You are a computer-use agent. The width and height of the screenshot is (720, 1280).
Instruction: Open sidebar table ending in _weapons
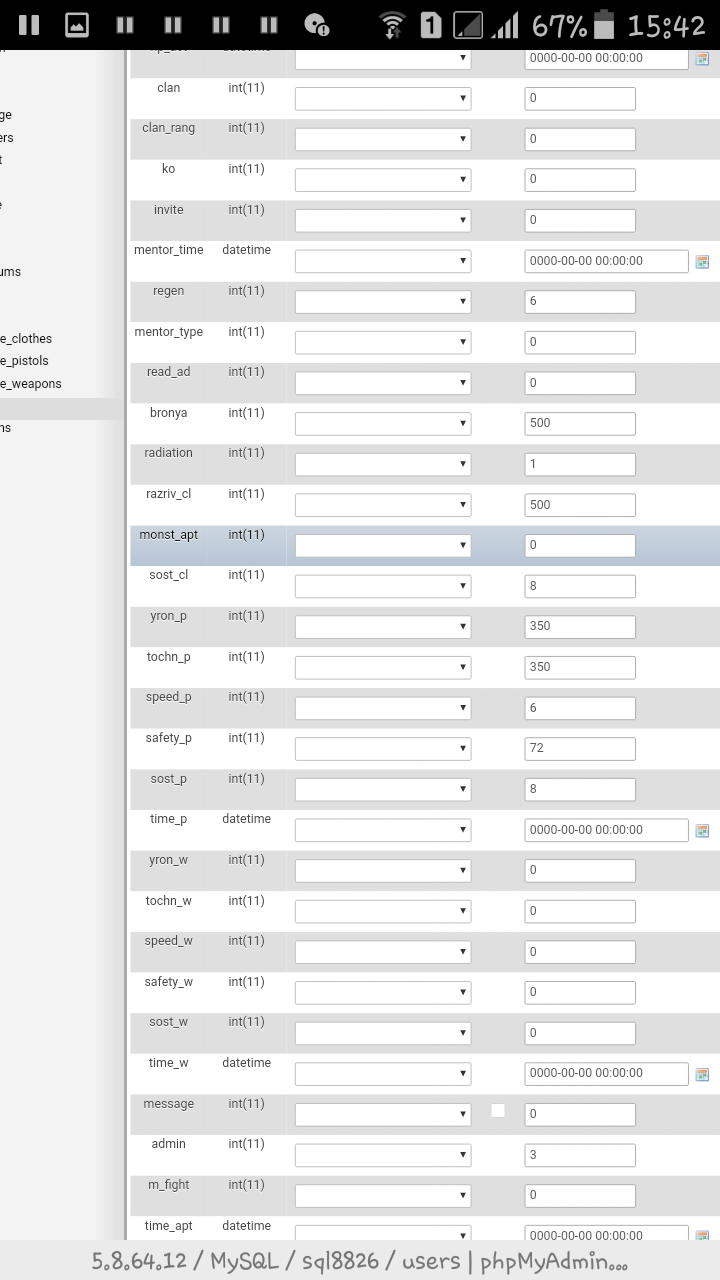point(31,384)
